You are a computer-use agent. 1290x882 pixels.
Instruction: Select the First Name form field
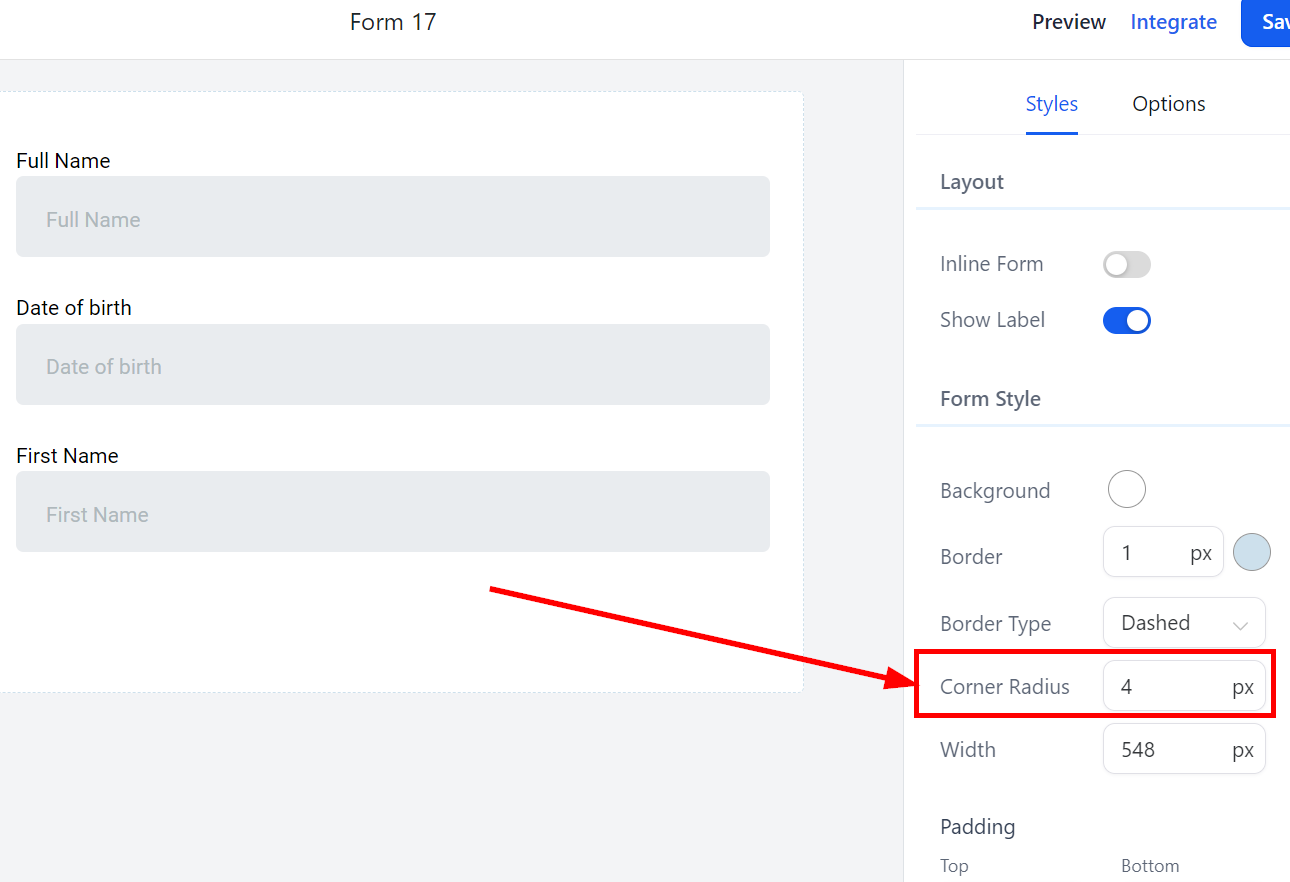click(392, 512)
